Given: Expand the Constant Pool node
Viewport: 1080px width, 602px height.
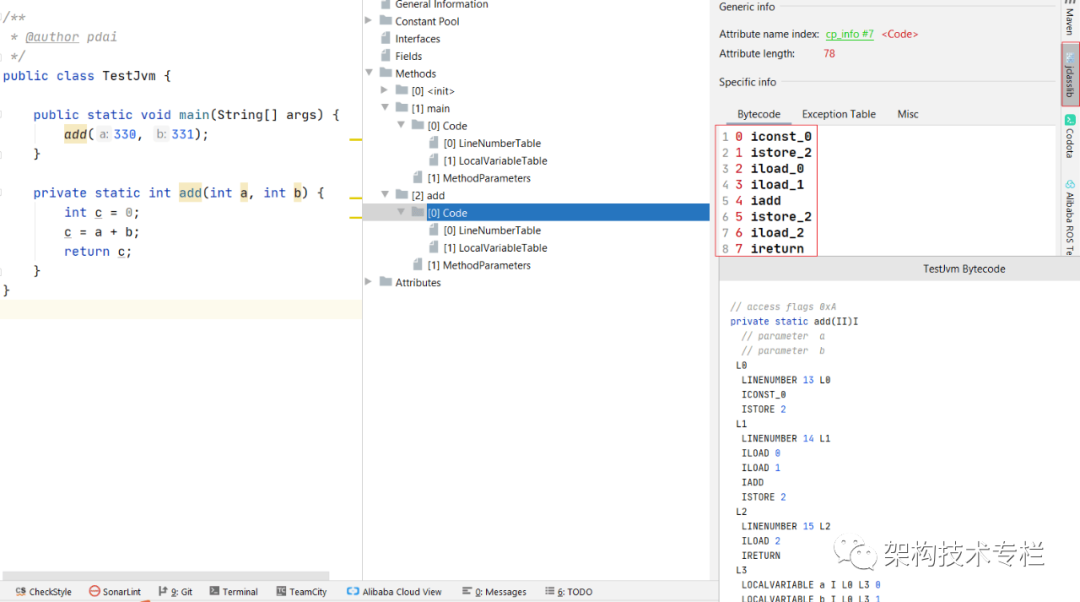Looking at the screenshot, I should point(368,21).
